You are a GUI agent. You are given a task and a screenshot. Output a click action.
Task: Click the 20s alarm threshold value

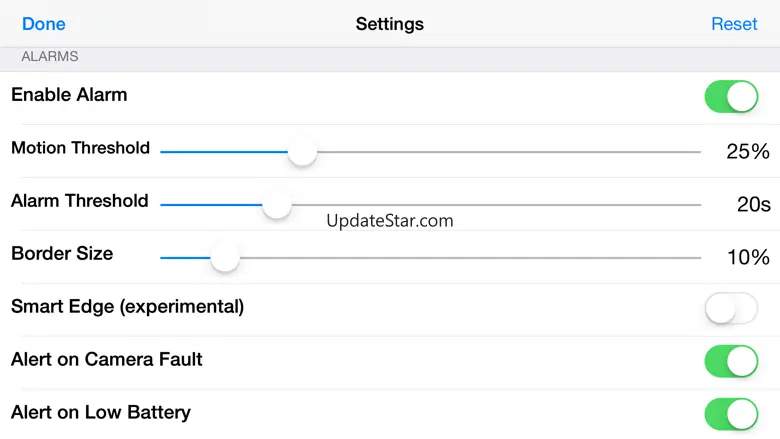(x=753, y=205)
